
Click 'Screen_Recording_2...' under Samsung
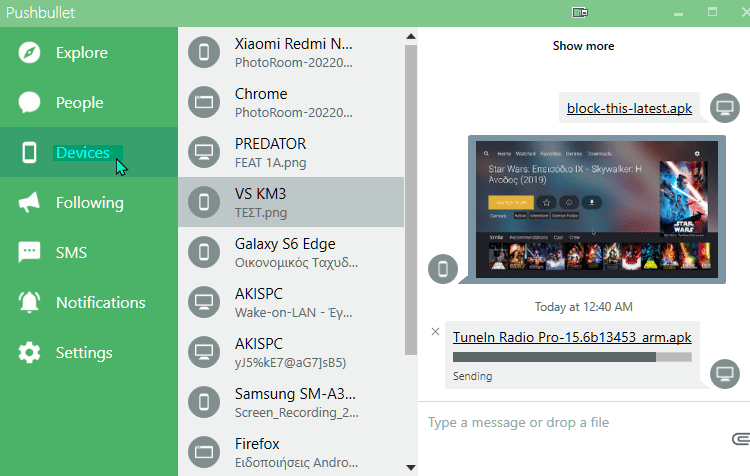pos(297,413)
